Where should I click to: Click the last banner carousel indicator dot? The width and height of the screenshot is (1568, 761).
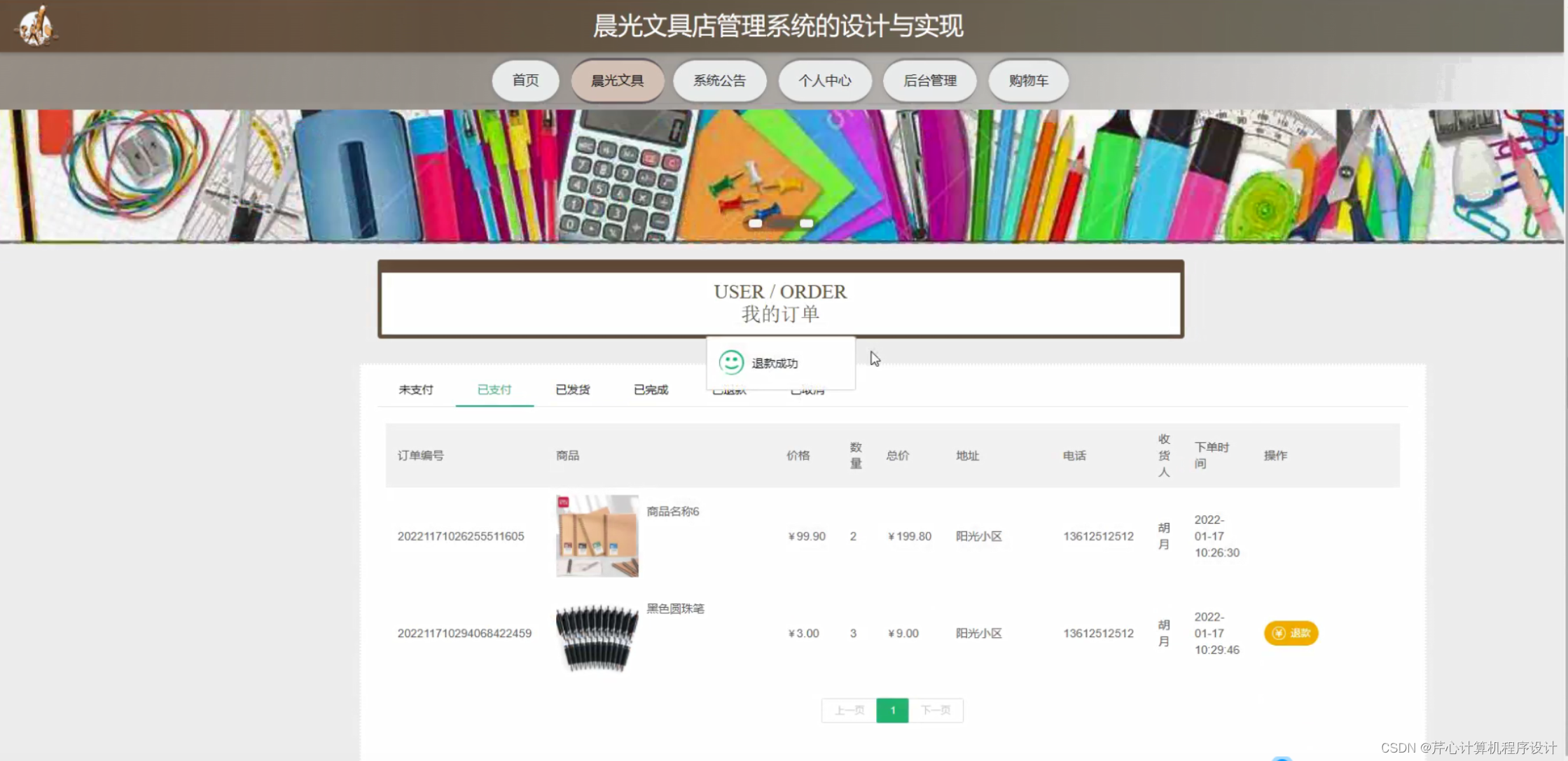point(806,223)
